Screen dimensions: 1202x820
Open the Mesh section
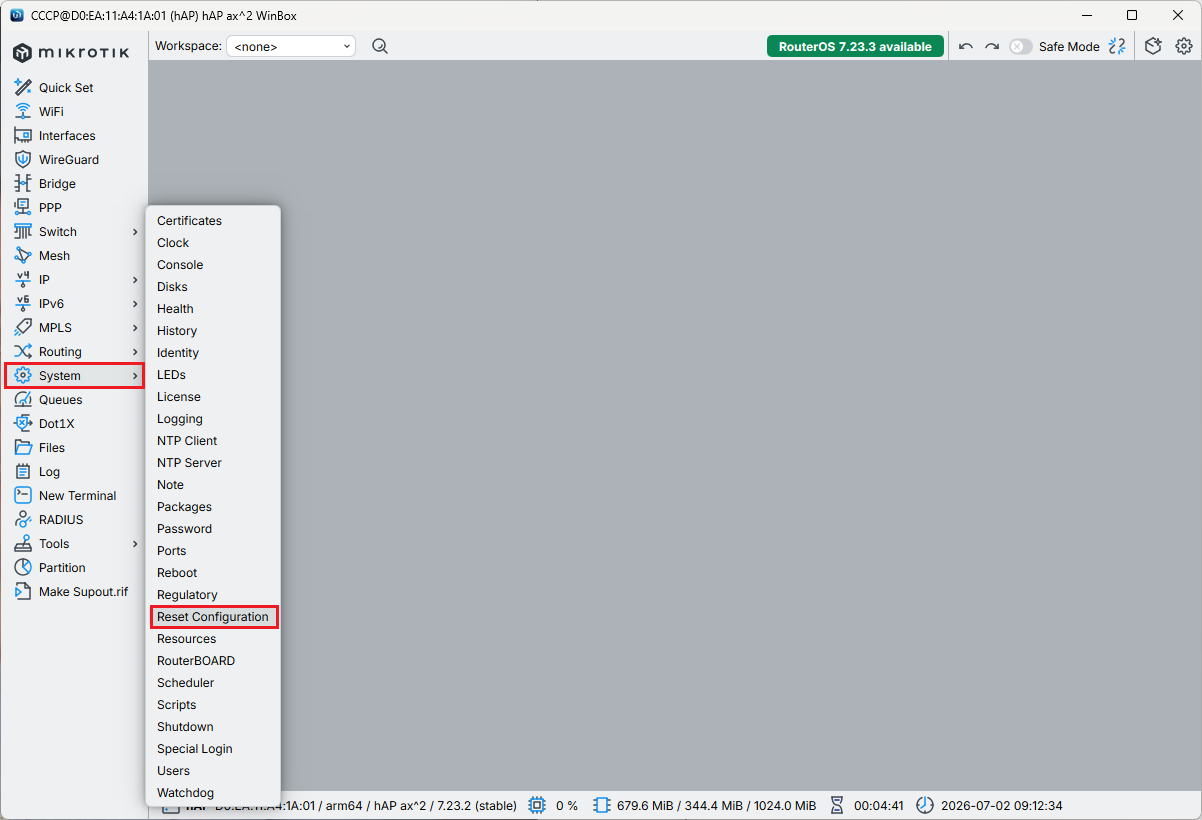(42, 256)
